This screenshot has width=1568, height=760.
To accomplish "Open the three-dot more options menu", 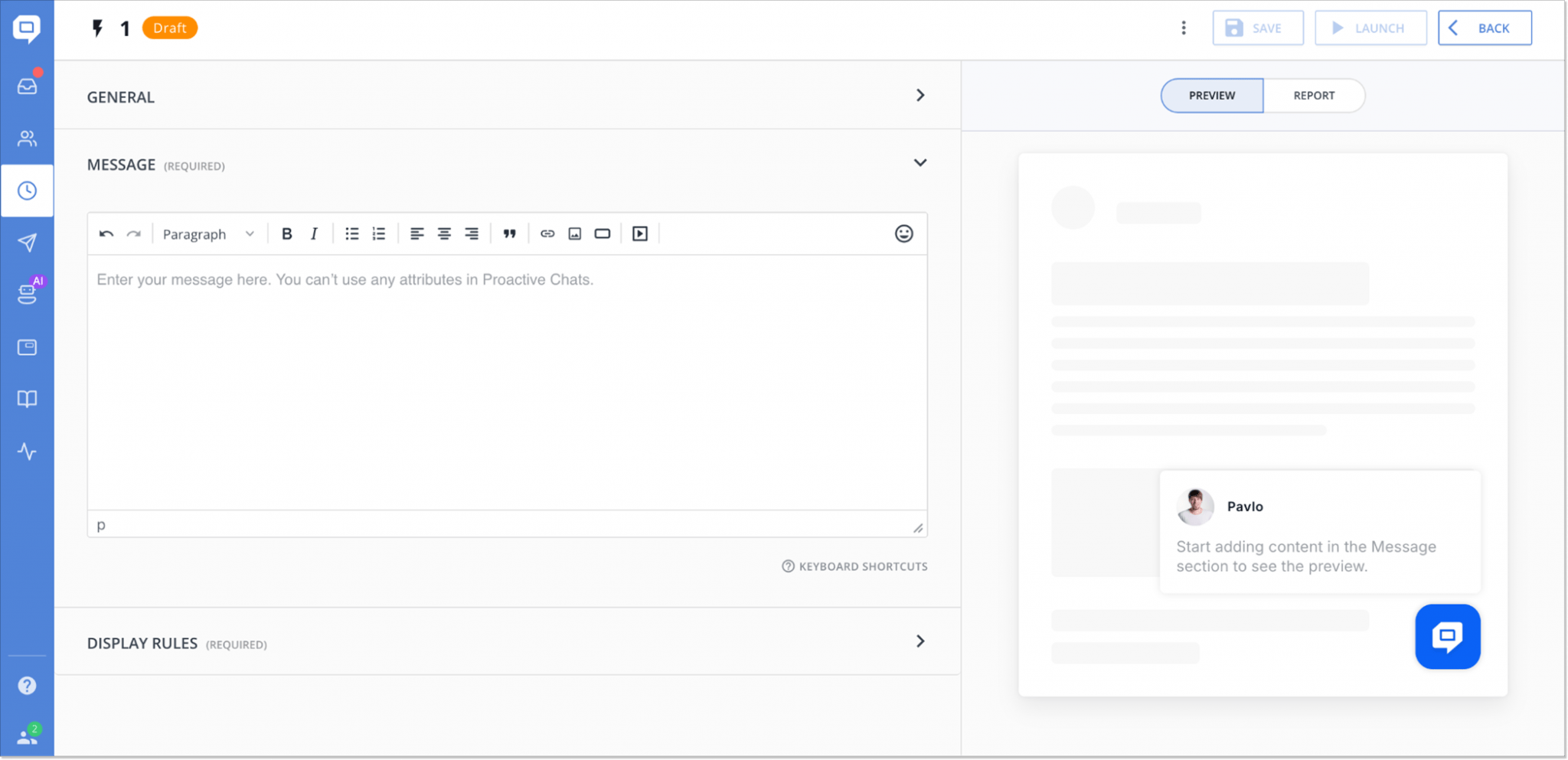I will [x=1184, y=28].
